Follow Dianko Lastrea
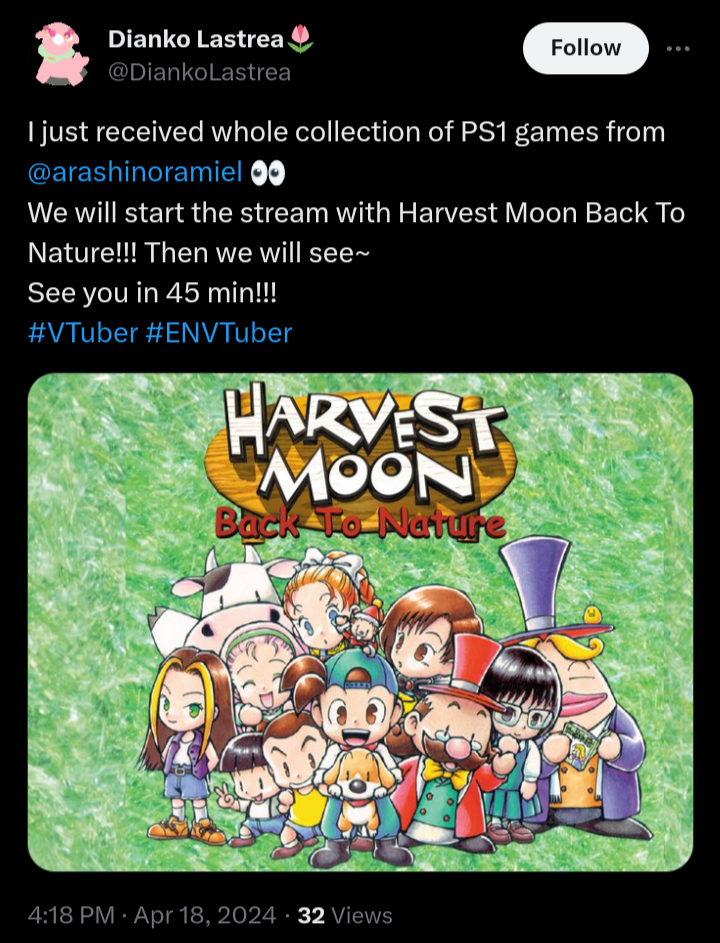The width and height of the screenshot is (720, 943). 585,48
